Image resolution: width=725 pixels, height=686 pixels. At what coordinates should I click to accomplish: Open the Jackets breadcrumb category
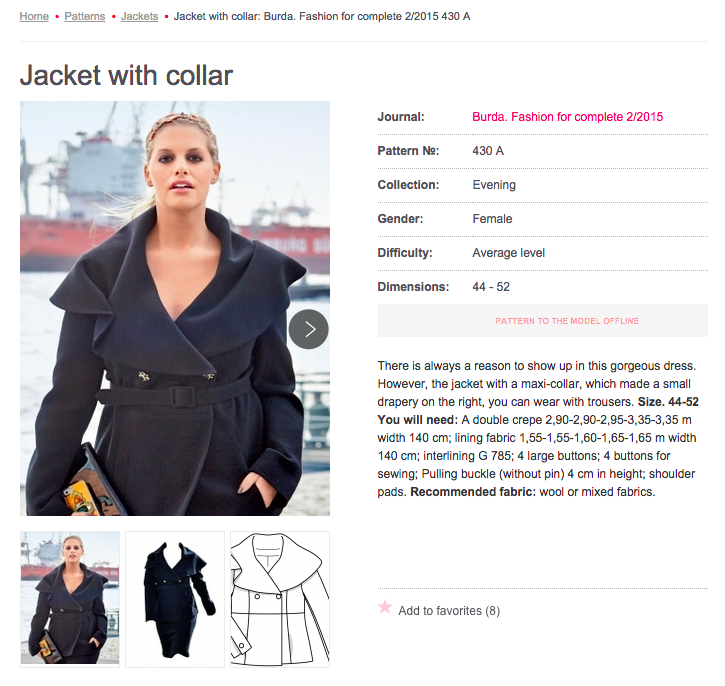139,16
